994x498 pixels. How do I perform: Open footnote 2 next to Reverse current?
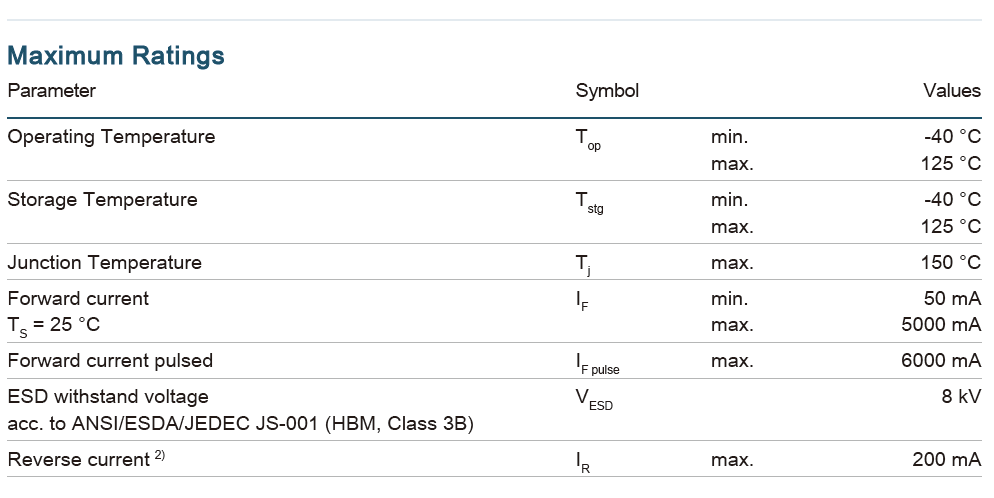(158, 457)
